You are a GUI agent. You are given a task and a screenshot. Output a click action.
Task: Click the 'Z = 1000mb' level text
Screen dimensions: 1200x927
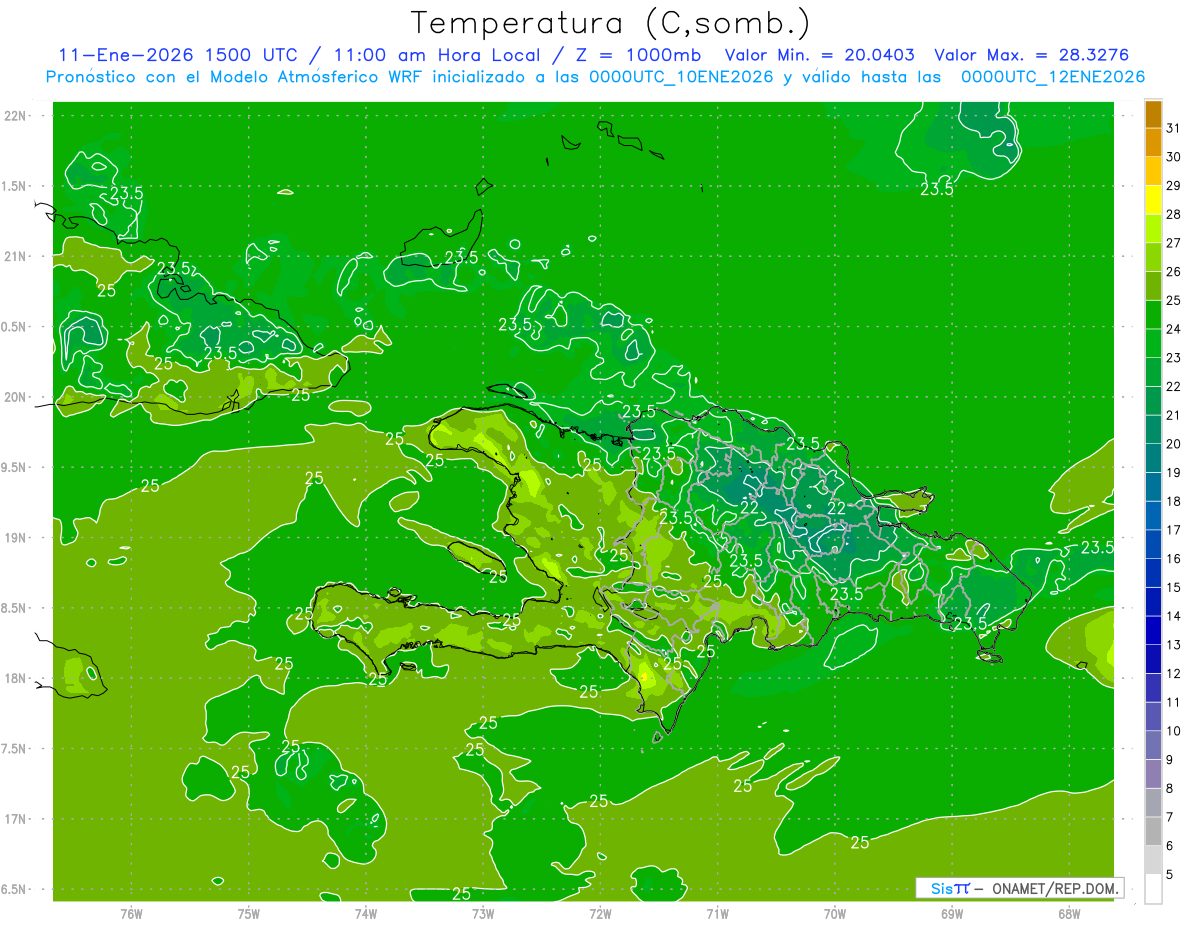(x=637, y=55)
